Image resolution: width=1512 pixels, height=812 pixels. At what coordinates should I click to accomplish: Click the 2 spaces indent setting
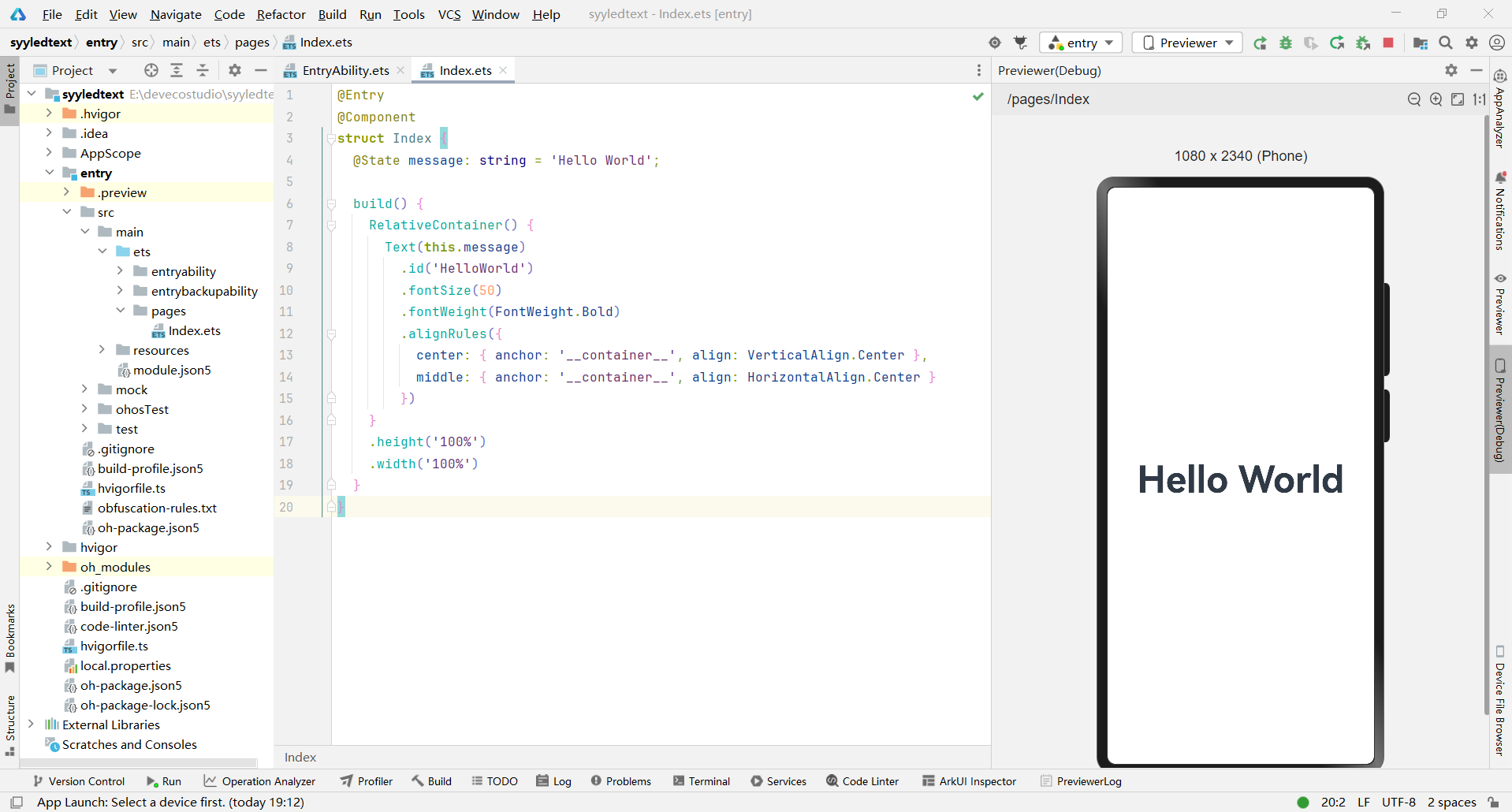[1451, 802]
